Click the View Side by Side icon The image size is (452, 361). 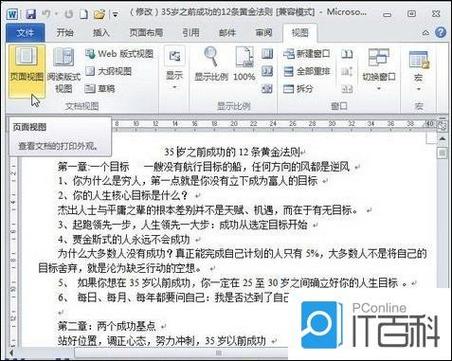click(347, 54)
